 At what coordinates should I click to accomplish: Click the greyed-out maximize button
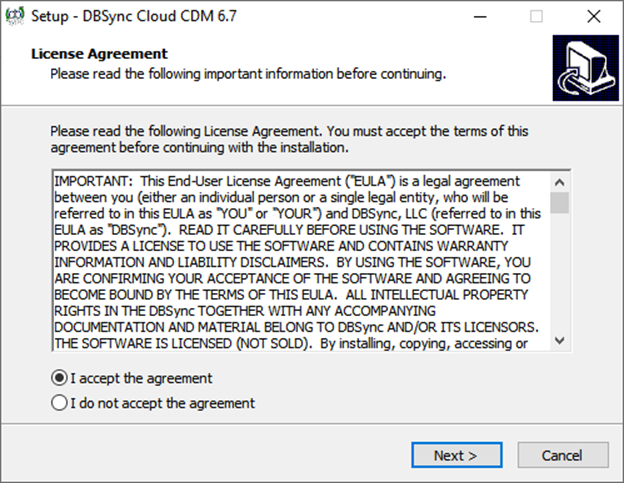[x=537, y=16]
